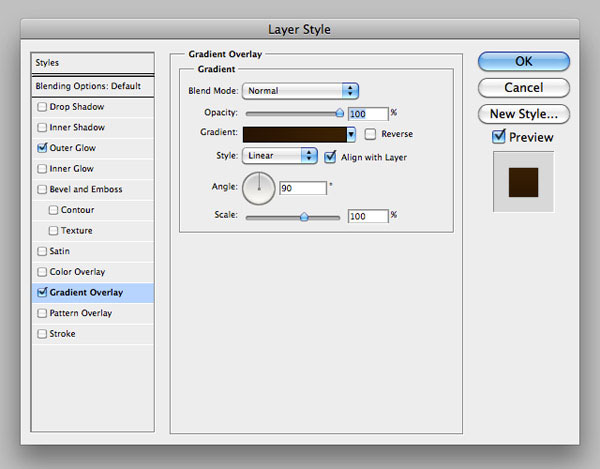
Task: Disable the Outer Glow effect checkbox
Action: [x=41, y=148]
